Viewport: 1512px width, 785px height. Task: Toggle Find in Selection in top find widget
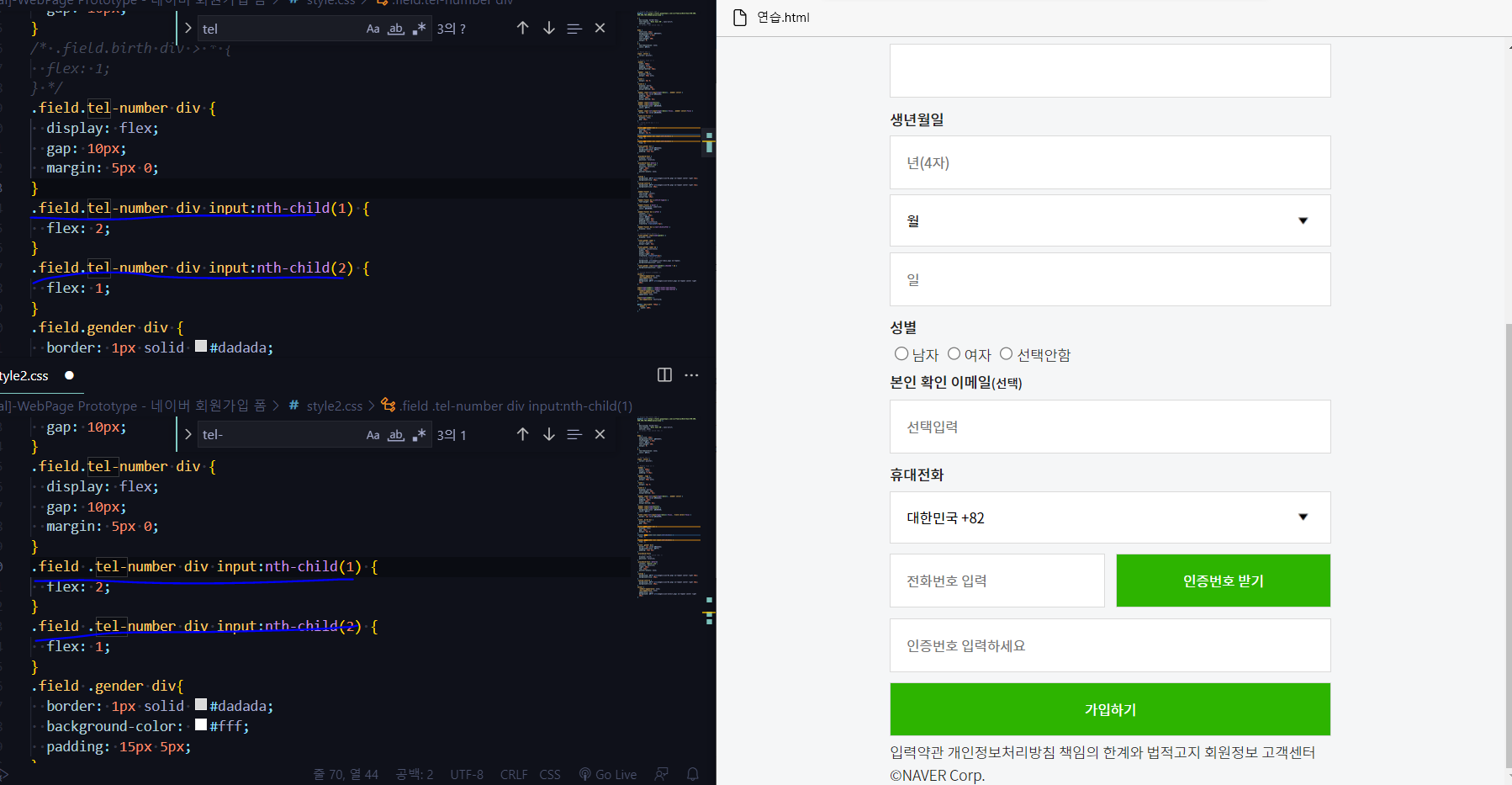[574, 29]
